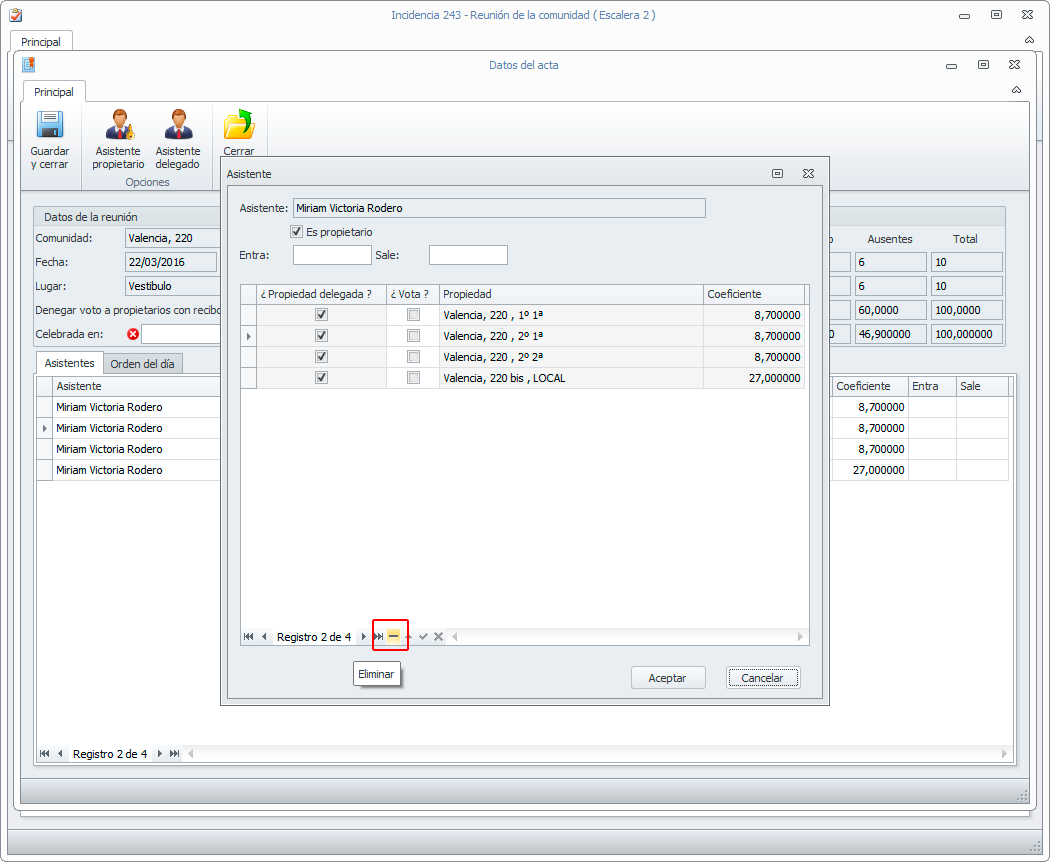
Task: Click the Asistente delegado icon
Action: point(178,125)
